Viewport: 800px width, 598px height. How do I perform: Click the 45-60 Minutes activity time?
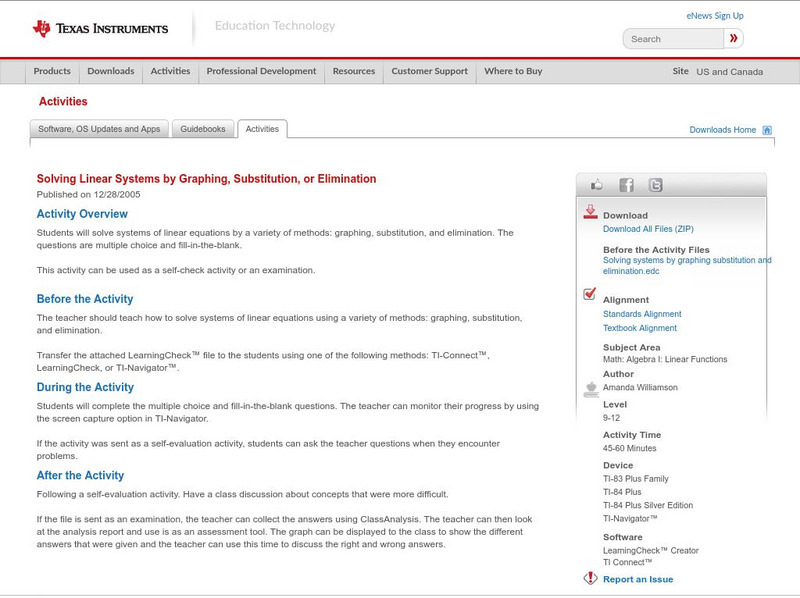[x=630, y=448]
